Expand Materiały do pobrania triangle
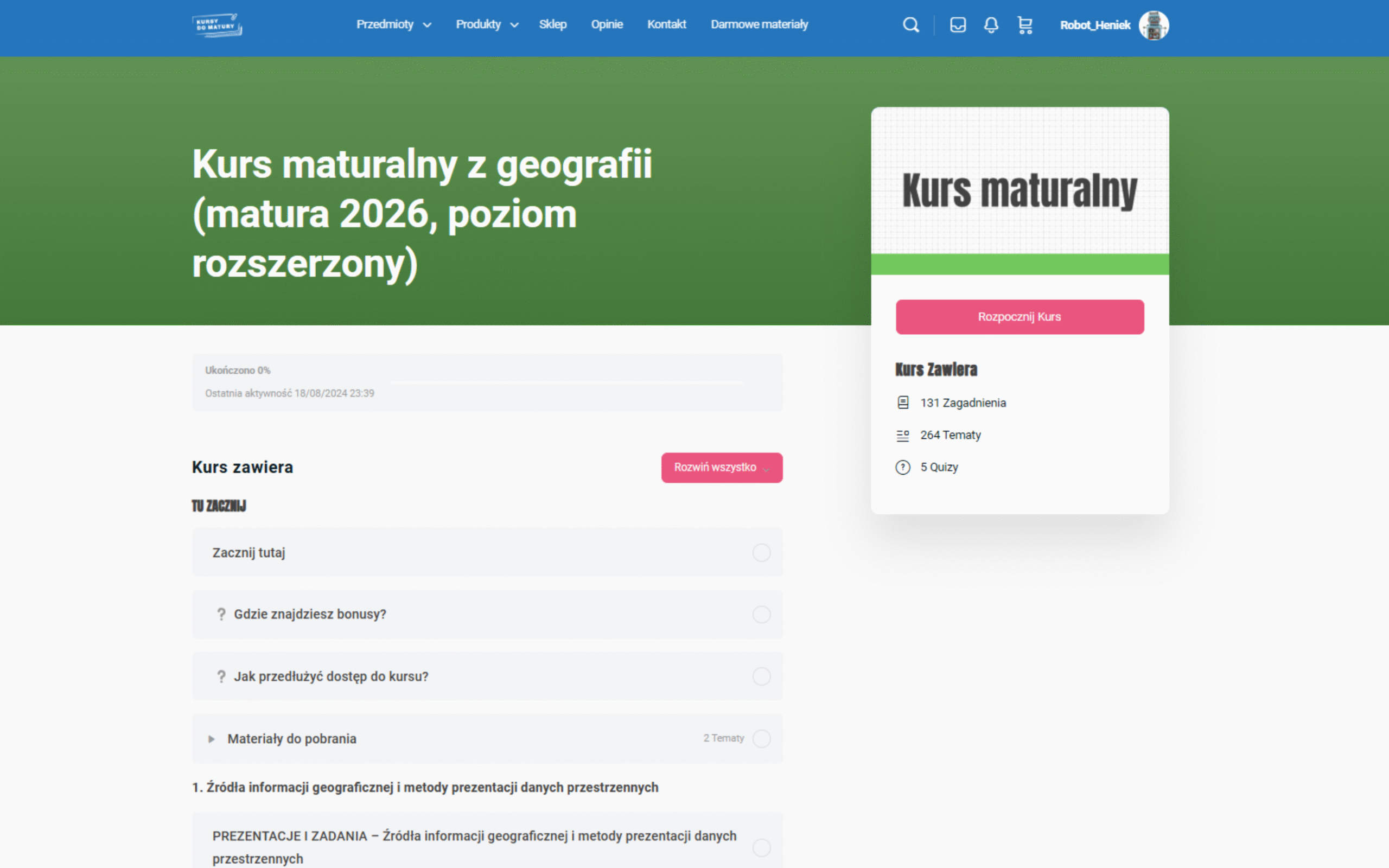Image resolution: width=1389 pixels, height=868 pixels. point(211,739)
